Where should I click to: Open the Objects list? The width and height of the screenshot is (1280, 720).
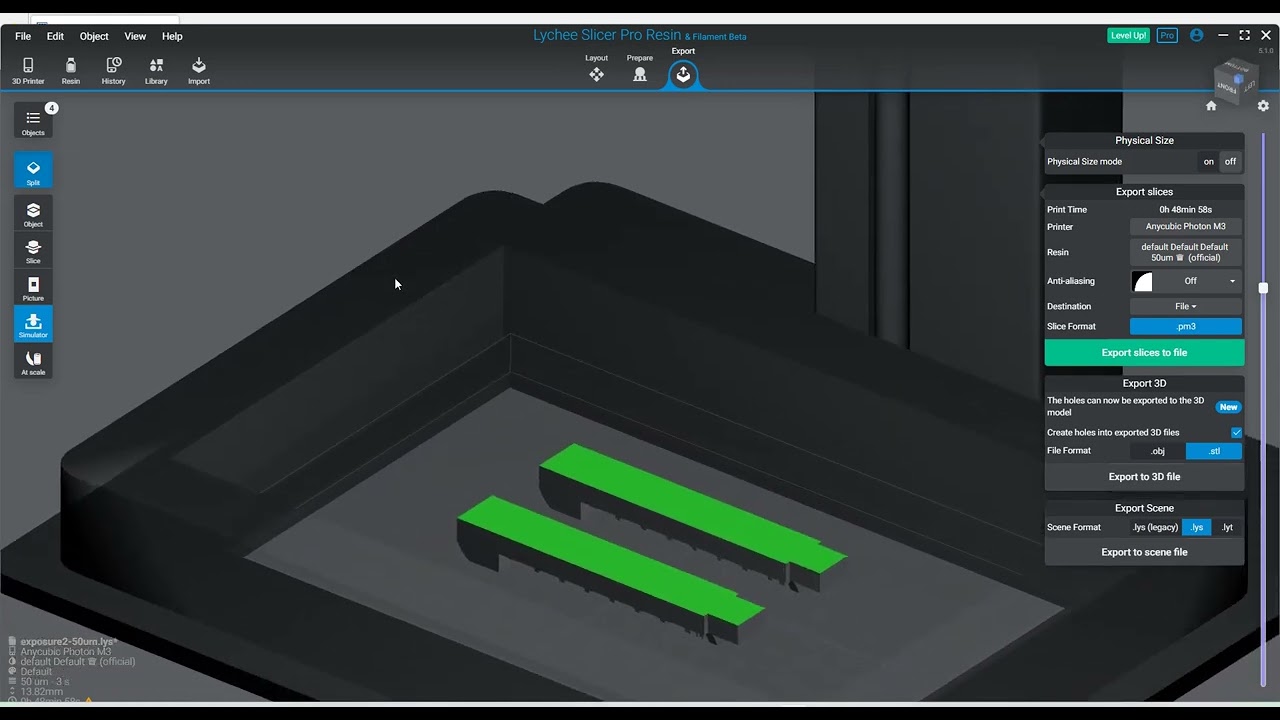pos(33,122)
